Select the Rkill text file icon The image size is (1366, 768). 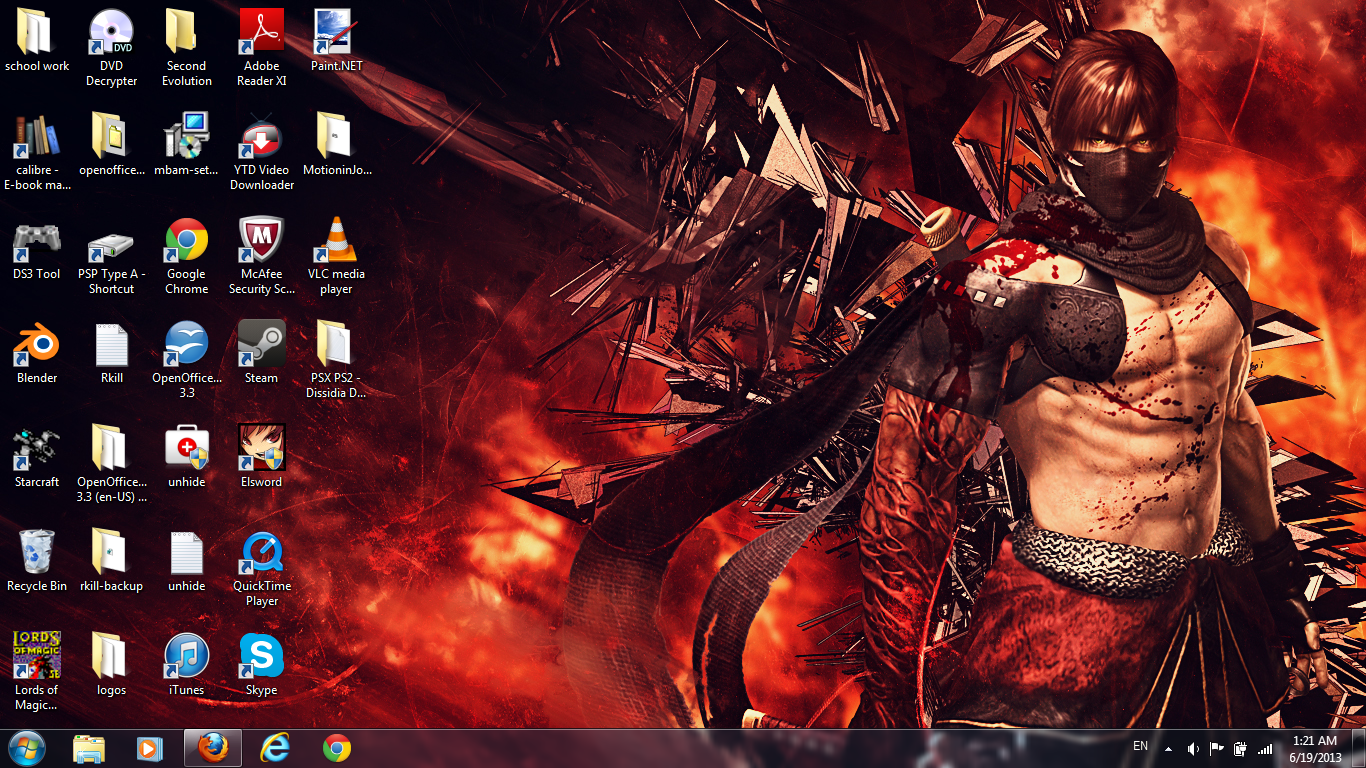coord(111,344)
